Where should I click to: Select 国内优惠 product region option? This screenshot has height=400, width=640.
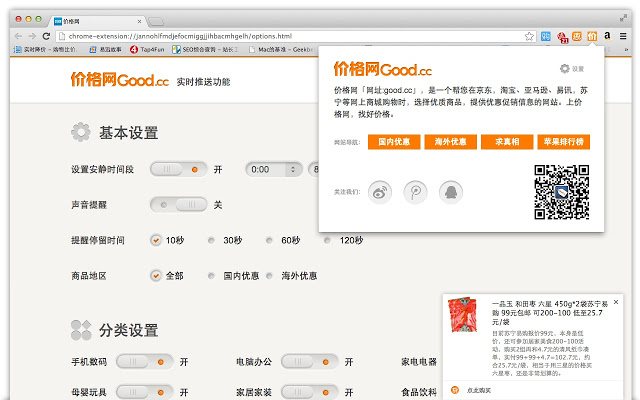211,276
